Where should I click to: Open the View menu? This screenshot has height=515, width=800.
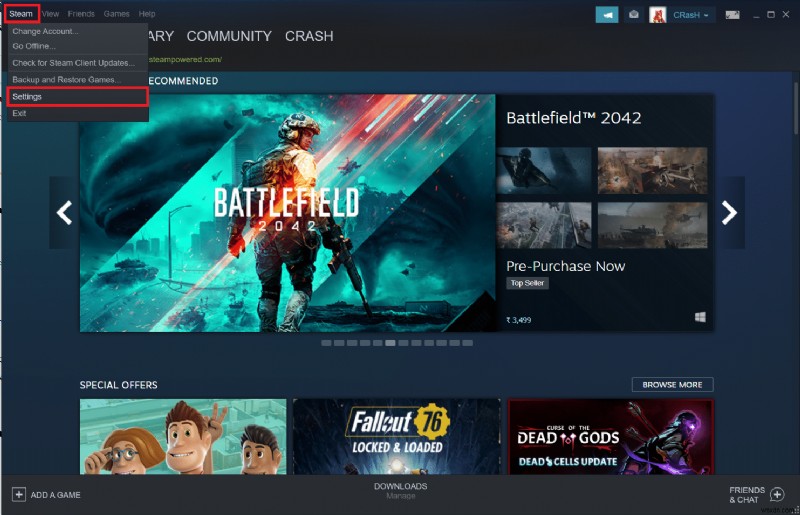[50, 14]
